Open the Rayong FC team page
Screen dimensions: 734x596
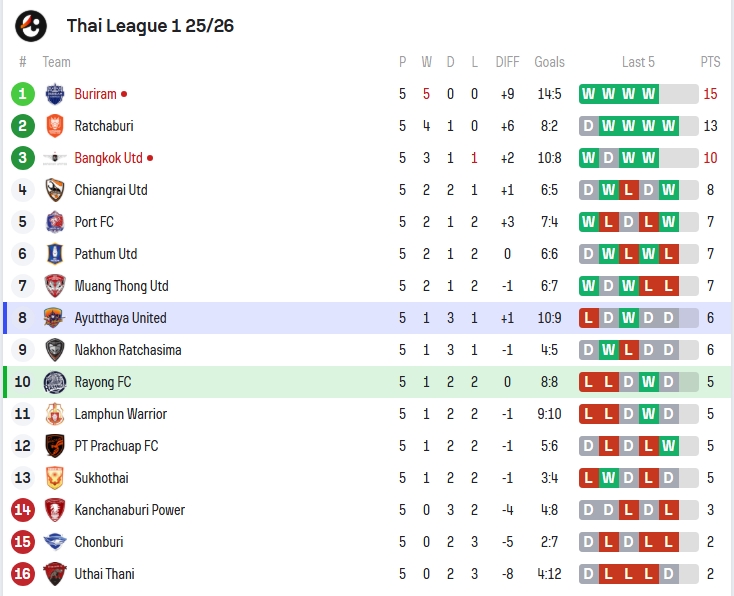(103, 382)
